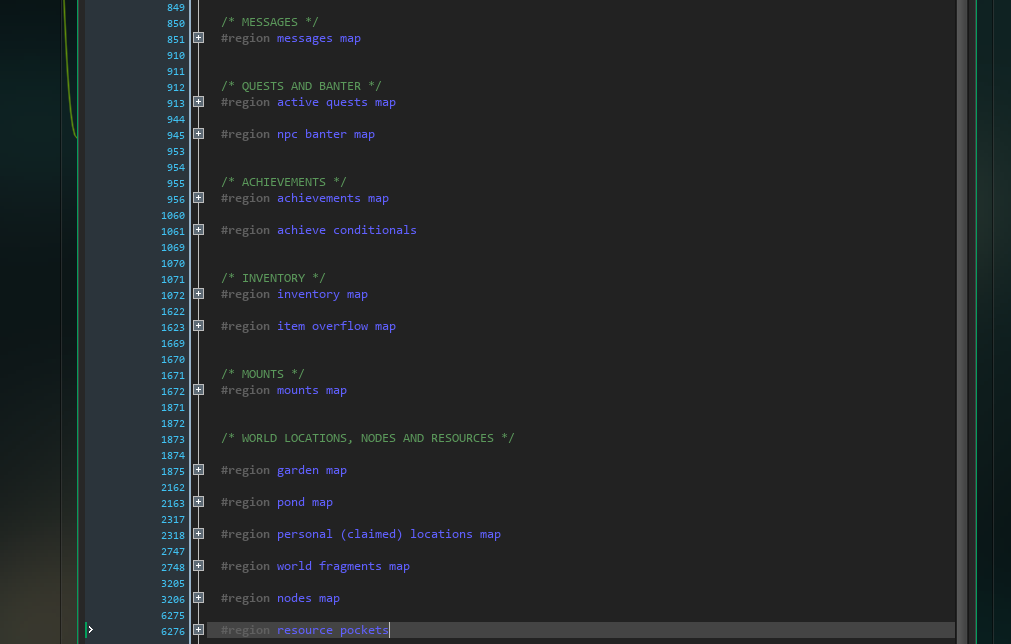
Task: Place cursor in the MESSAGES comment line
Action: 269,21
